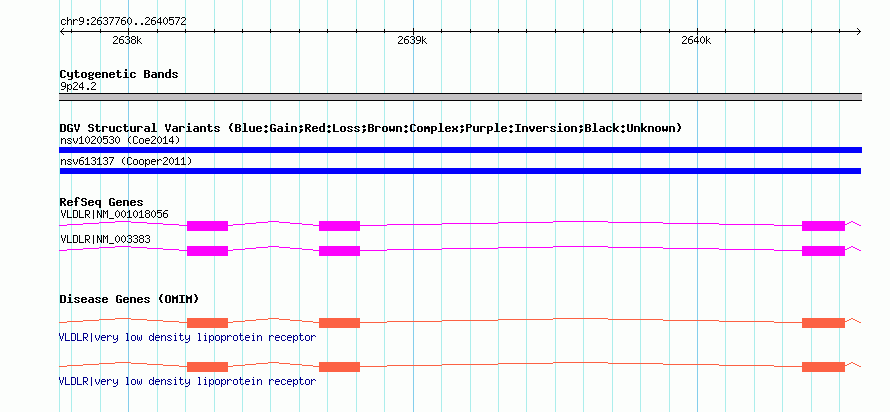Click the VLDLR|NM_003383 transcript label
The height and width of the screenshot is (412, 890).
tap(105, 239)
